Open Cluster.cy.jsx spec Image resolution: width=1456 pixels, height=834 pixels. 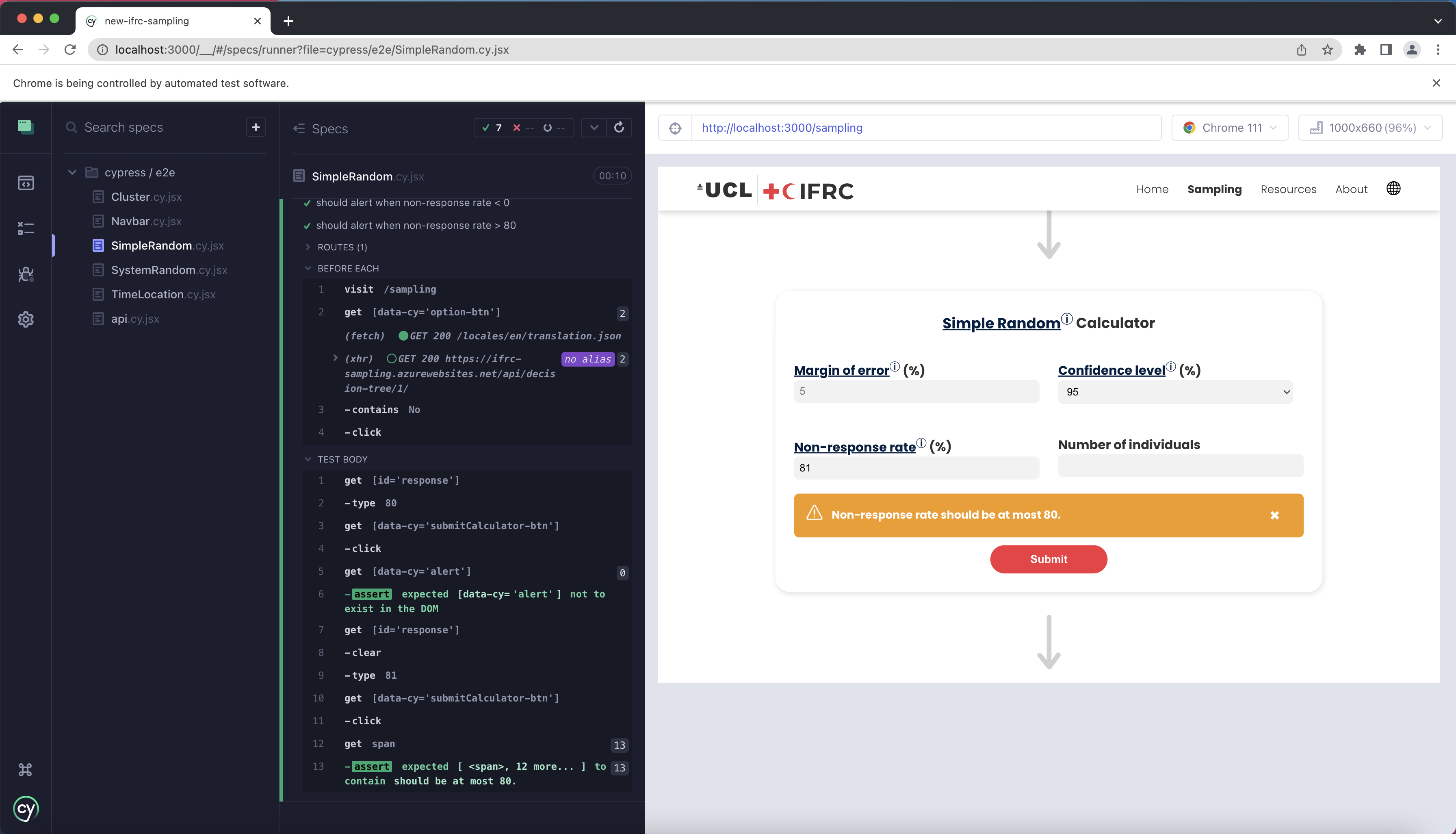coord(146,197)
